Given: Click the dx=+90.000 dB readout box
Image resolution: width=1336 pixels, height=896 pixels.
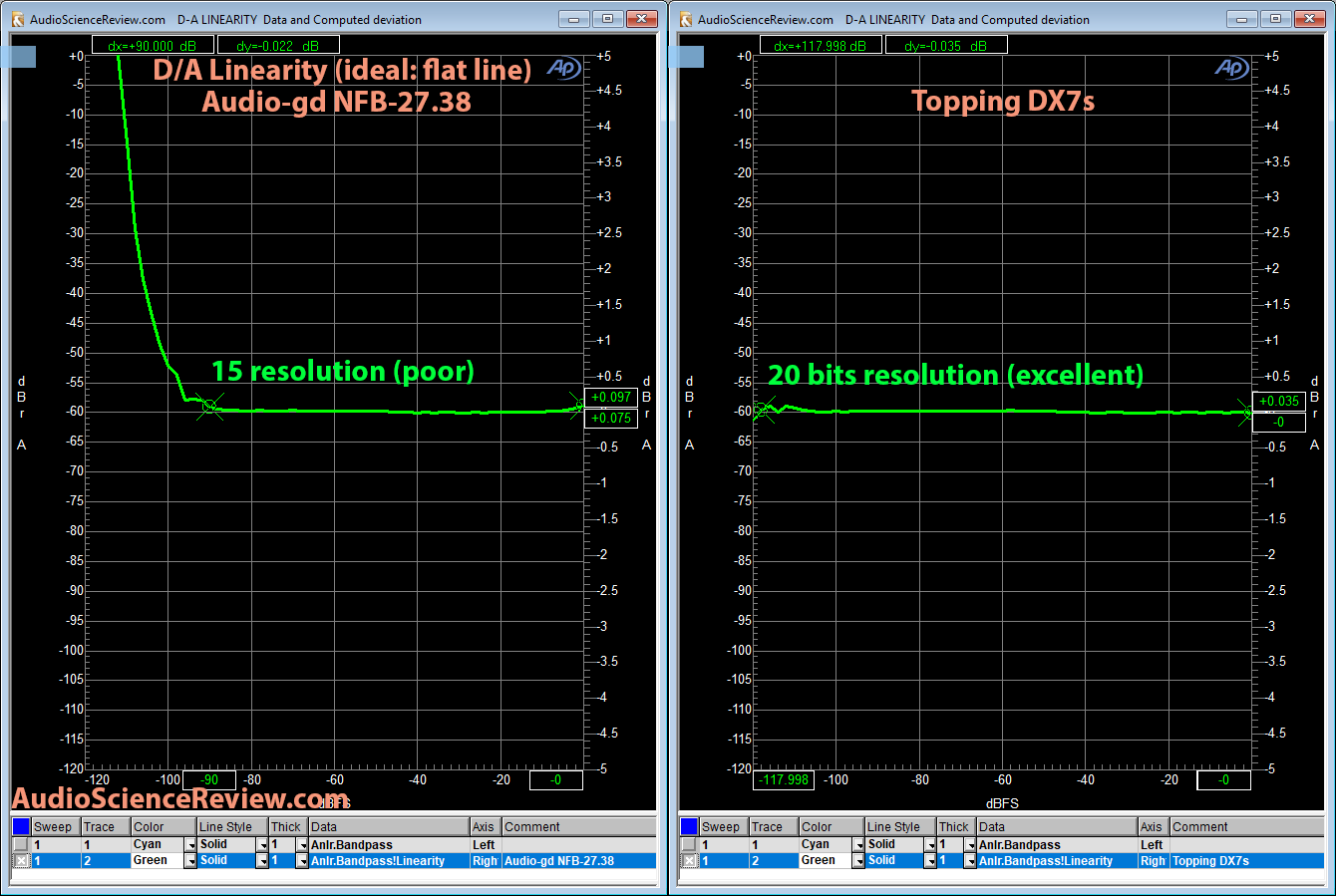Looking at the screenshot, I should tap(153, 45).
